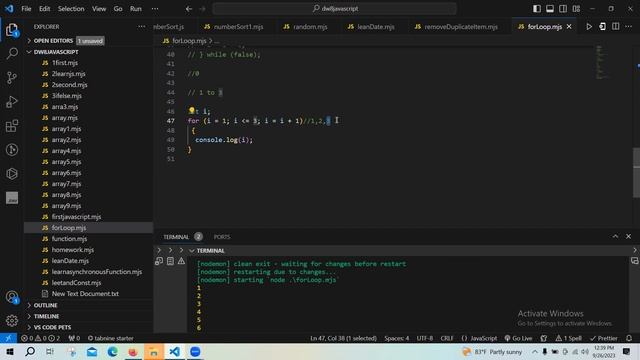Screen dimensions: 640x360
Task: Go back with navigation arrow
Action: pos(189,9)
